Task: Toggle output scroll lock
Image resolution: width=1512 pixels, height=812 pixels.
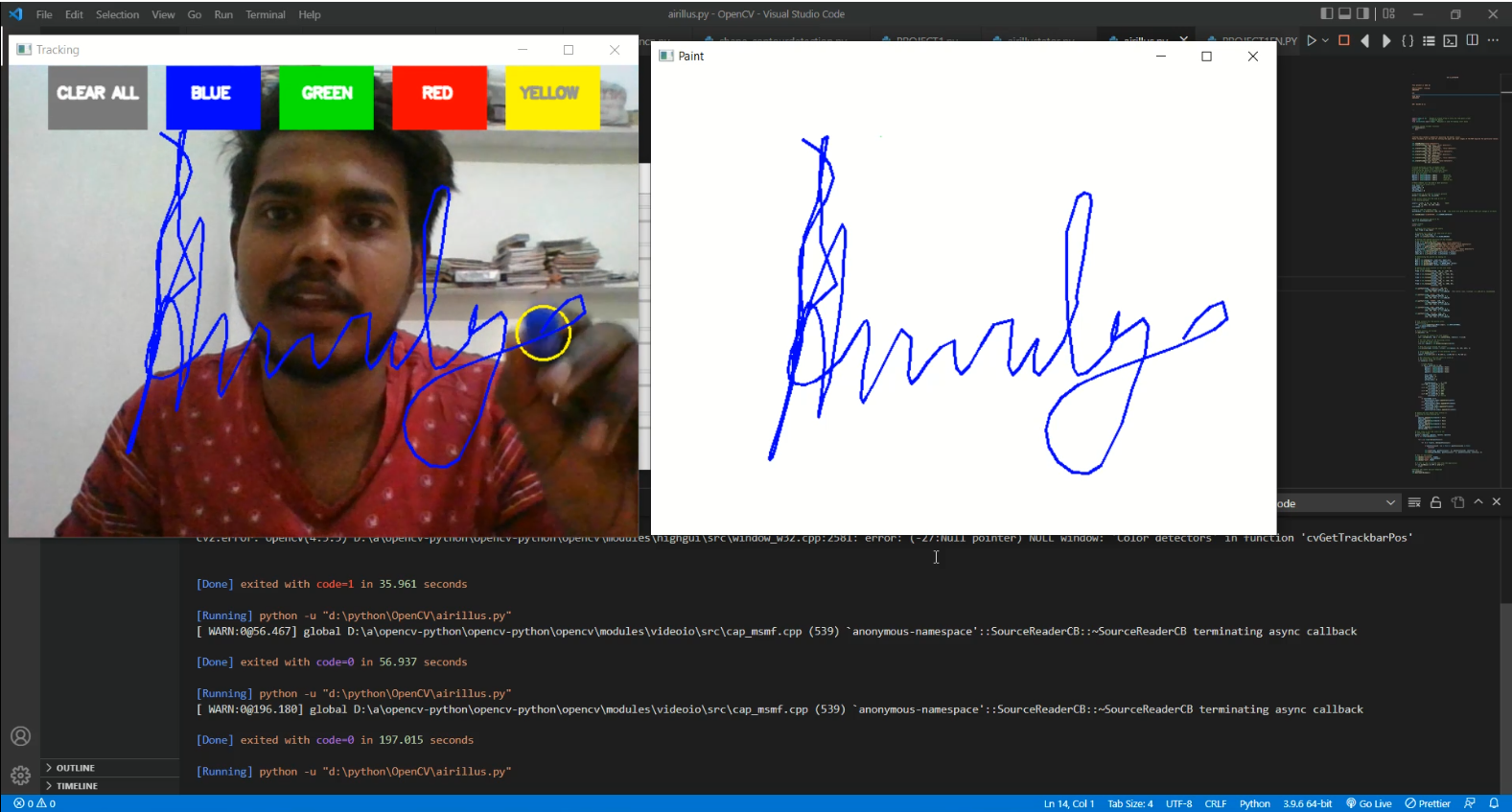Action: pos(1435,502)
